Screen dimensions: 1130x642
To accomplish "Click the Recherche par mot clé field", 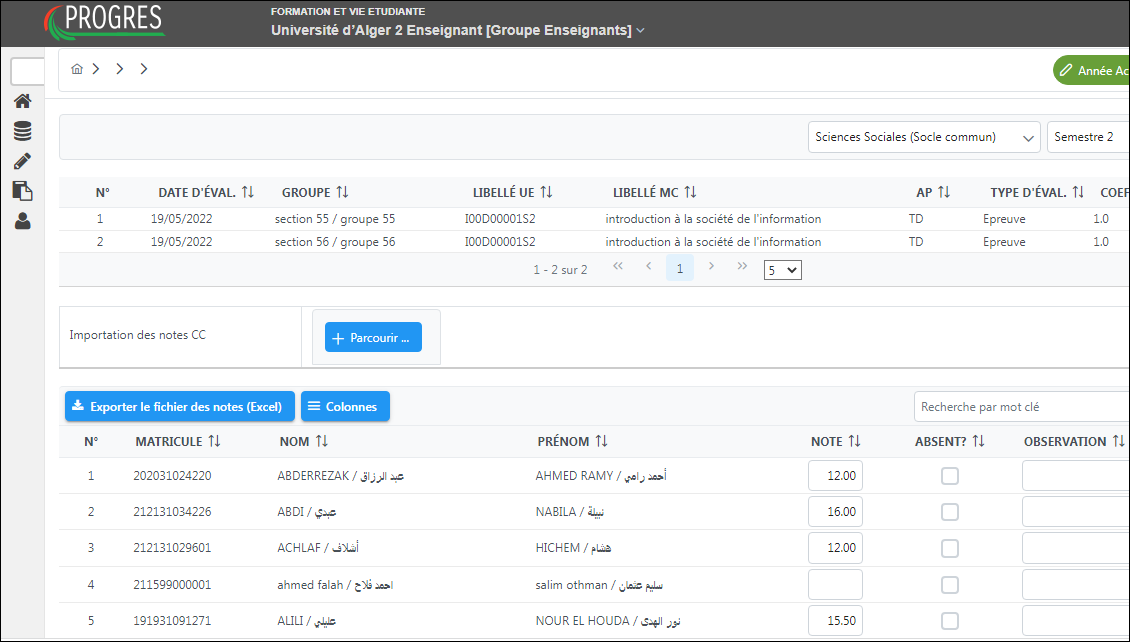I will pos(1020,407).
